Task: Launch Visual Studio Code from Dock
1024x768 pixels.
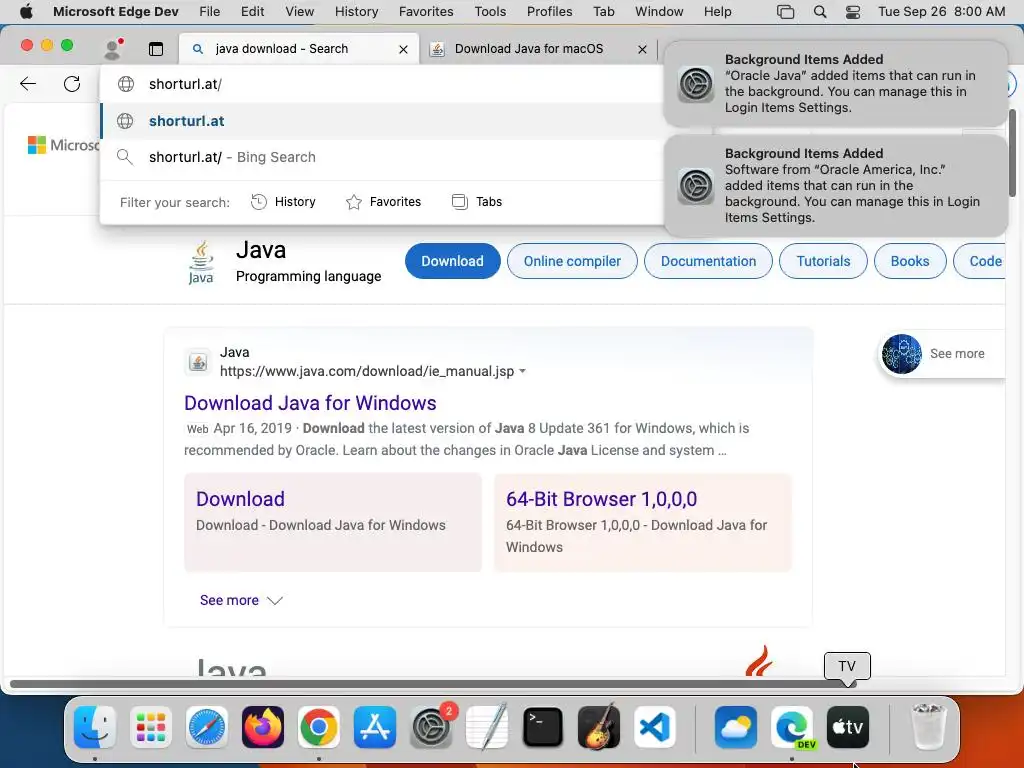Action: point(654,727)
